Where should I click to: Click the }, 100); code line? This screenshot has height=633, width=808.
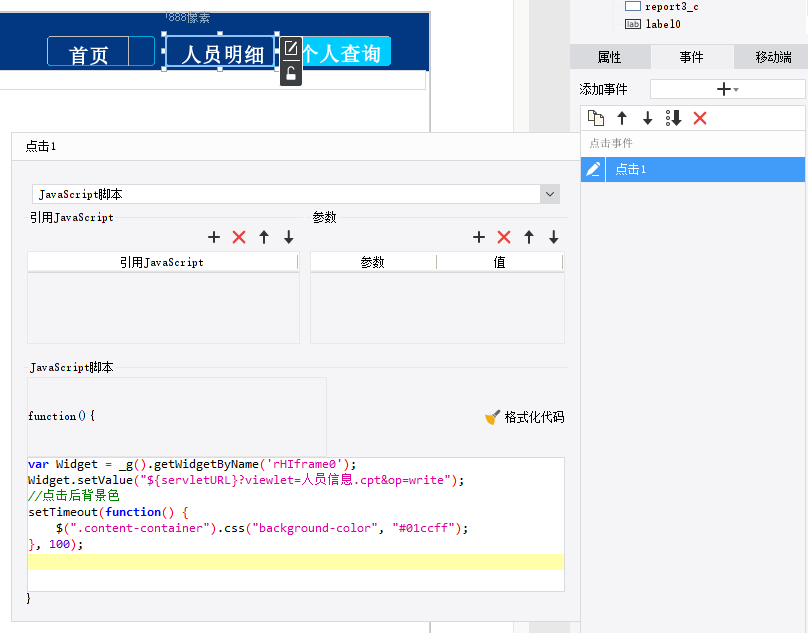point(56,544)
